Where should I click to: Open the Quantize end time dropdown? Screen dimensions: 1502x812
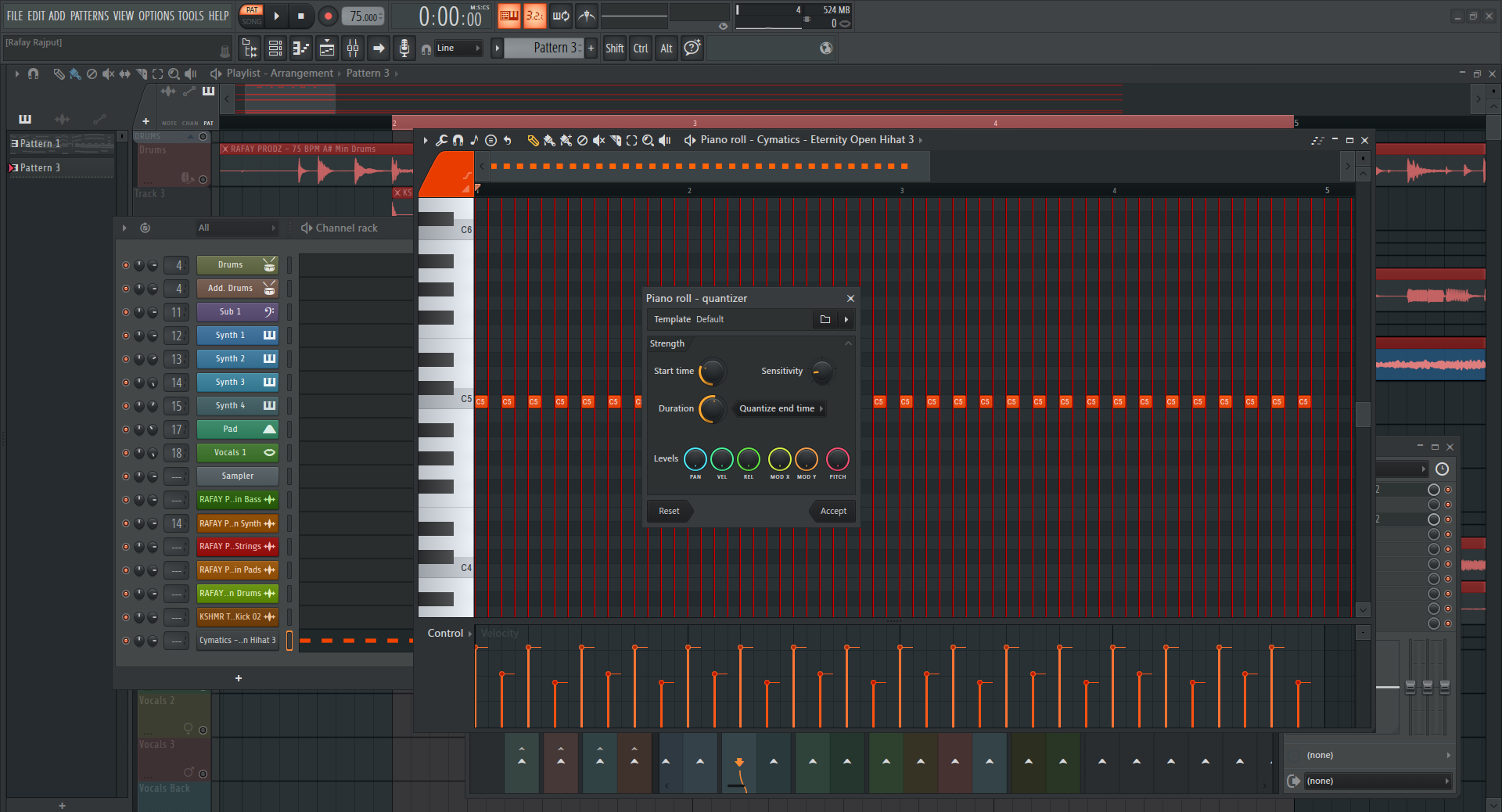[780, 408]
